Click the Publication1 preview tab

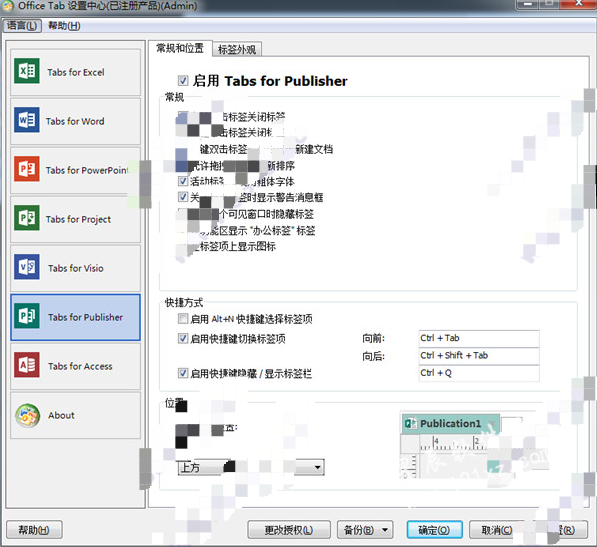(450, 424)
